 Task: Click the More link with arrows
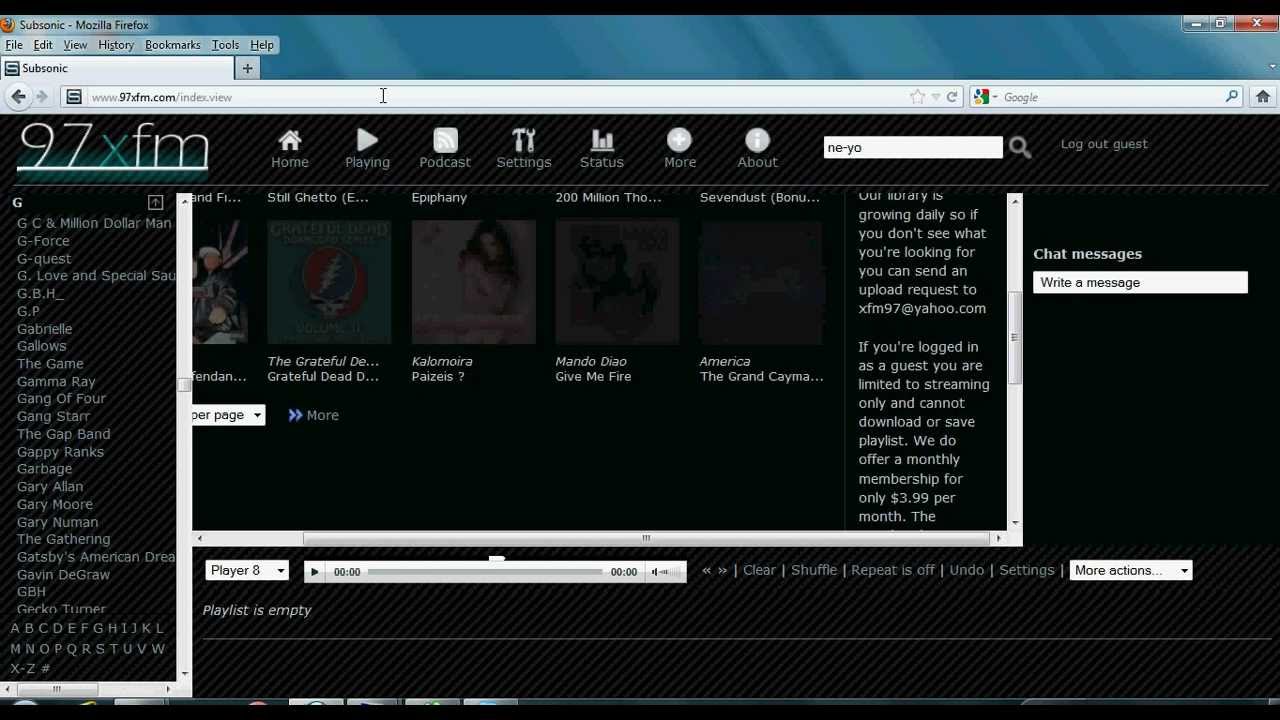(x=313, y=415)
